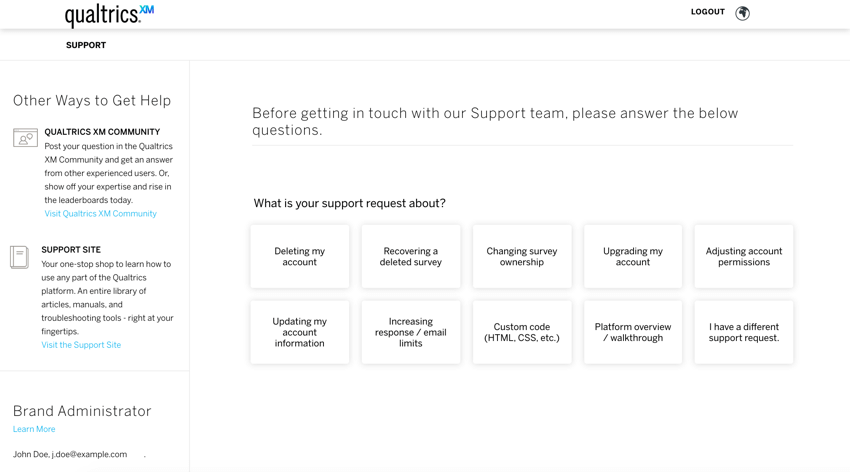Click the globe language icon
Viewport: 850px width, 472px height.
[x=742, y=13]
